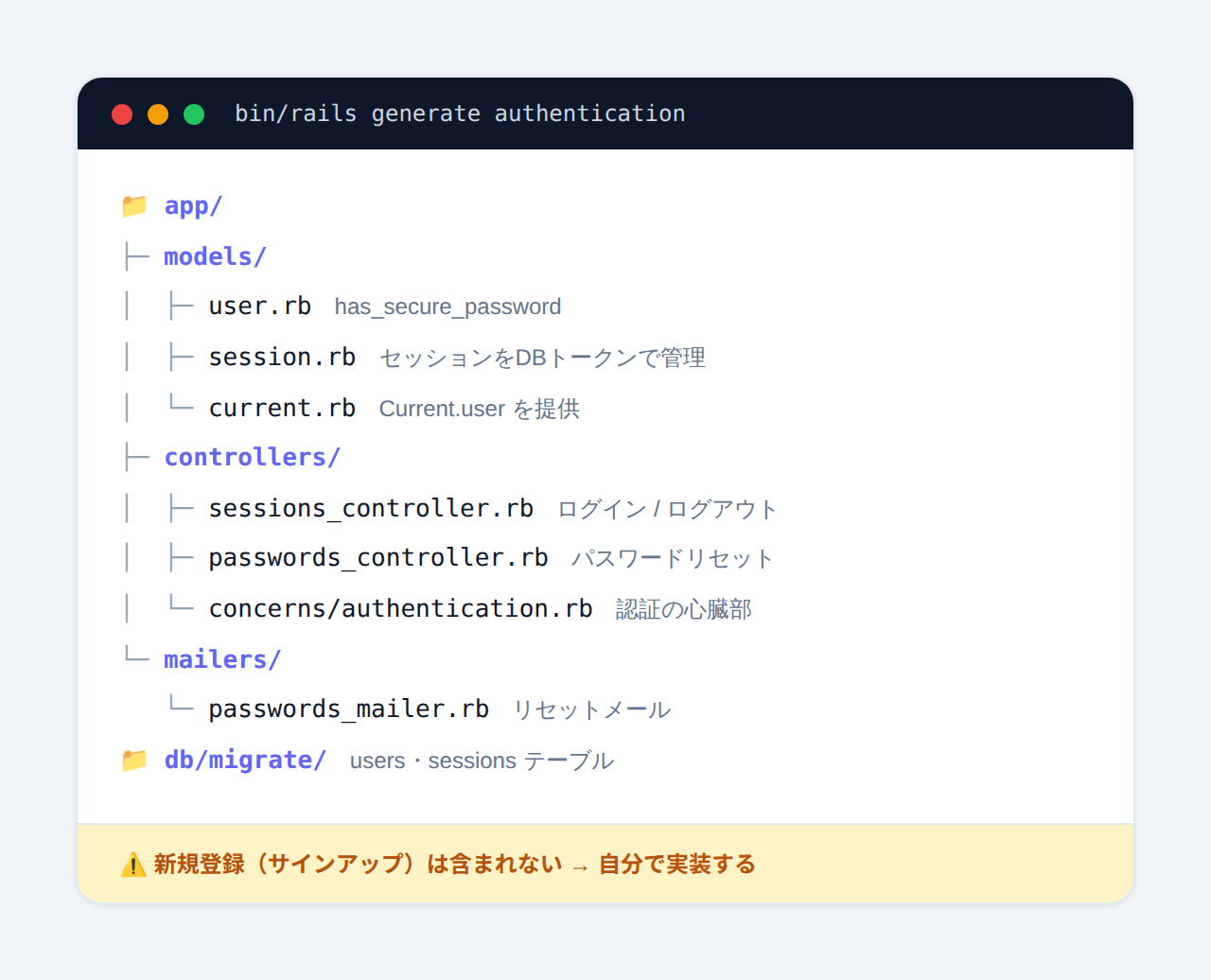Click the folder icon beside db/migrate/
1211x980 pixels.
[134, 760]
